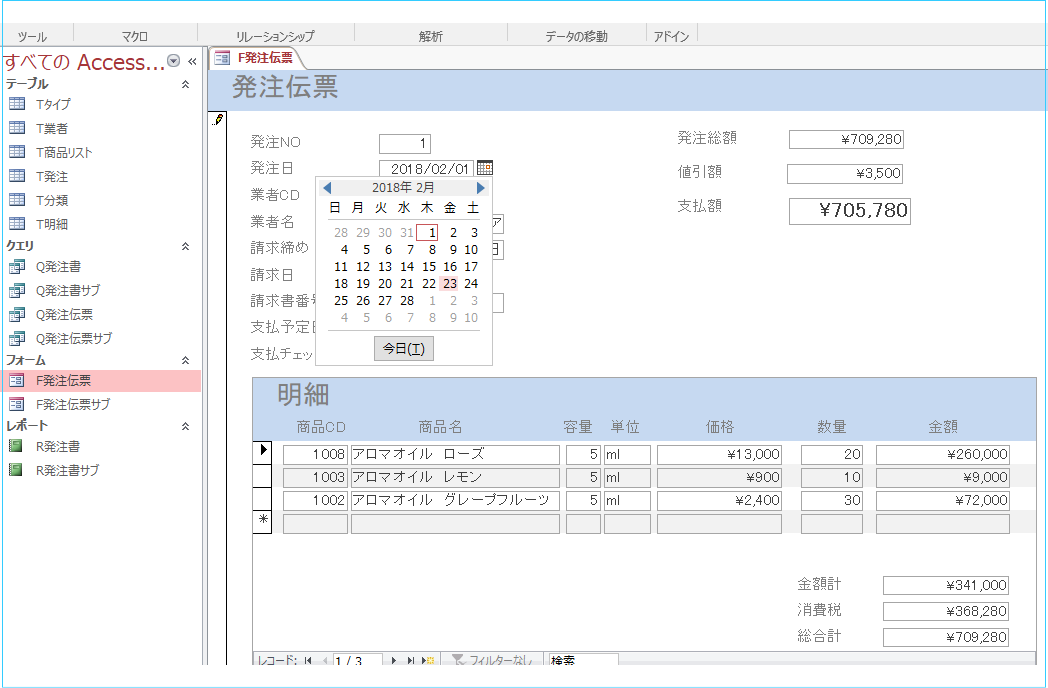Switch to the F発注伝票 form tab
Viewport: 1048px width, 688px height.
tap(256, 58)
